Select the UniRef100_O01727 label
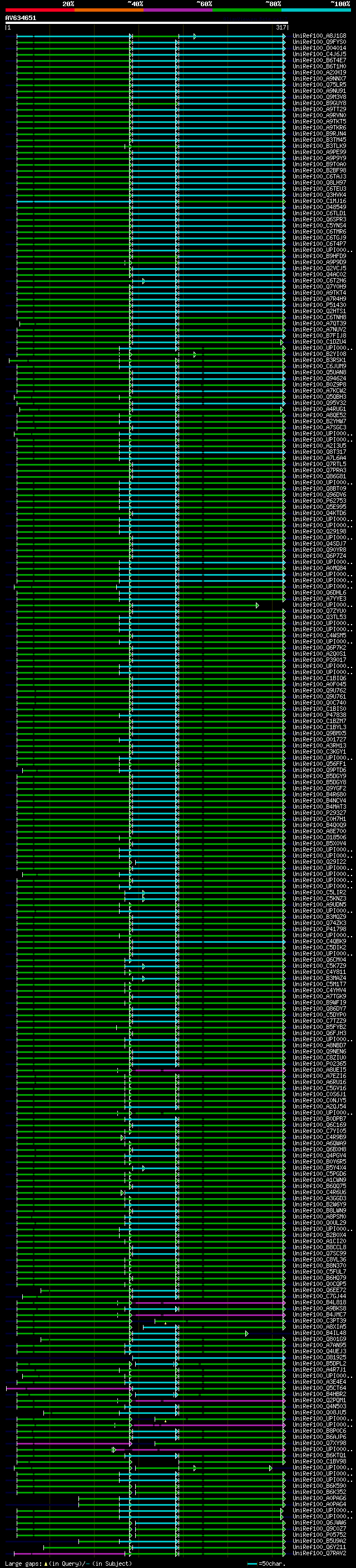The image size is (356, 1568). pyautogui.click(x=319, y=739)
